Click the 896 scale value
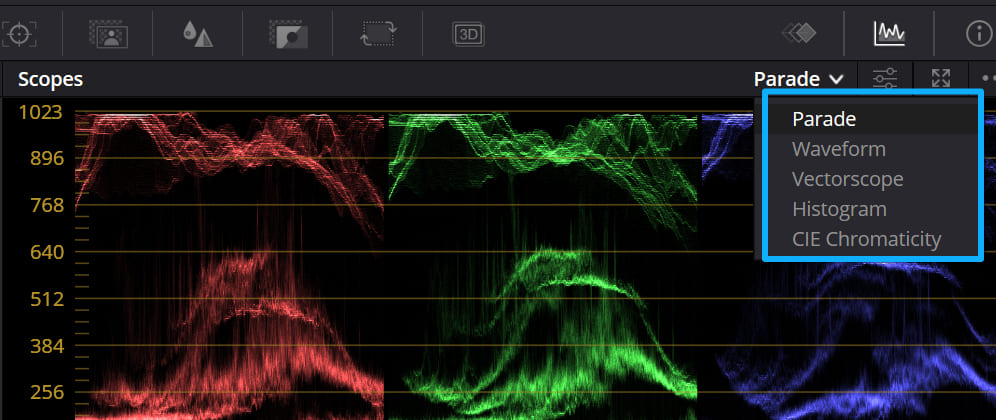The height and width of the screenshot is (420, 996). [48, 158]
